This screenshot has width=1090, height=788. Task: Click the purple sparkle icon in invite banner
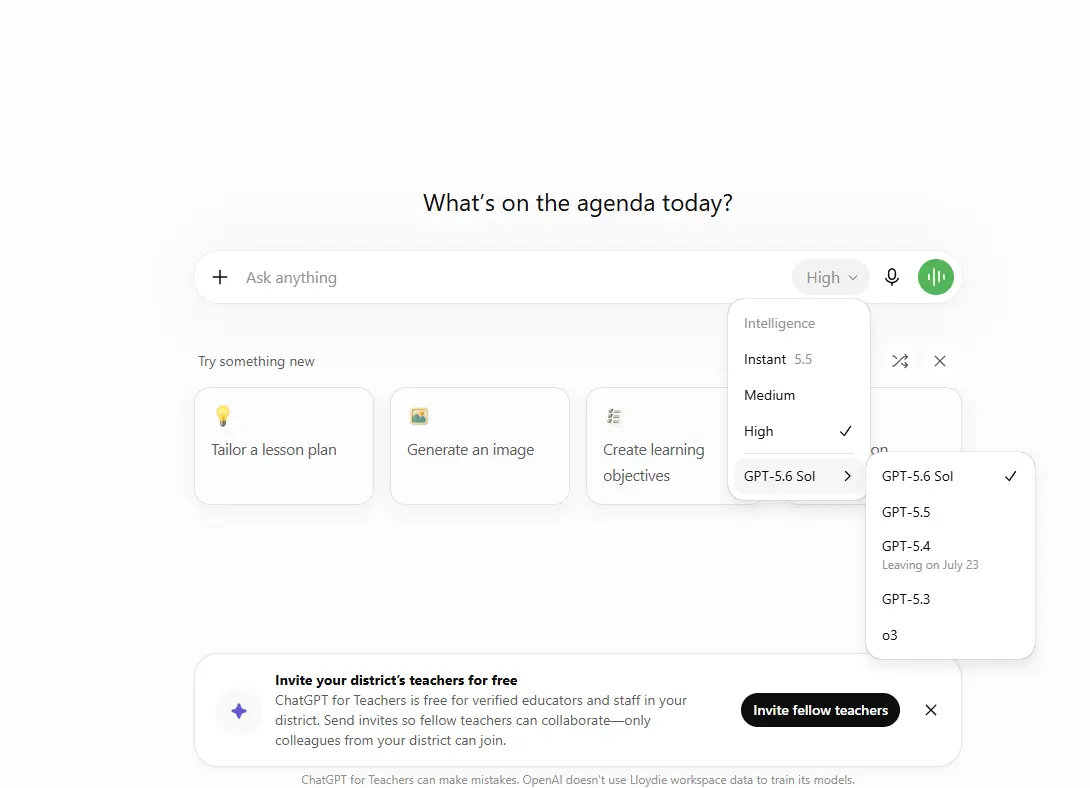239,711
